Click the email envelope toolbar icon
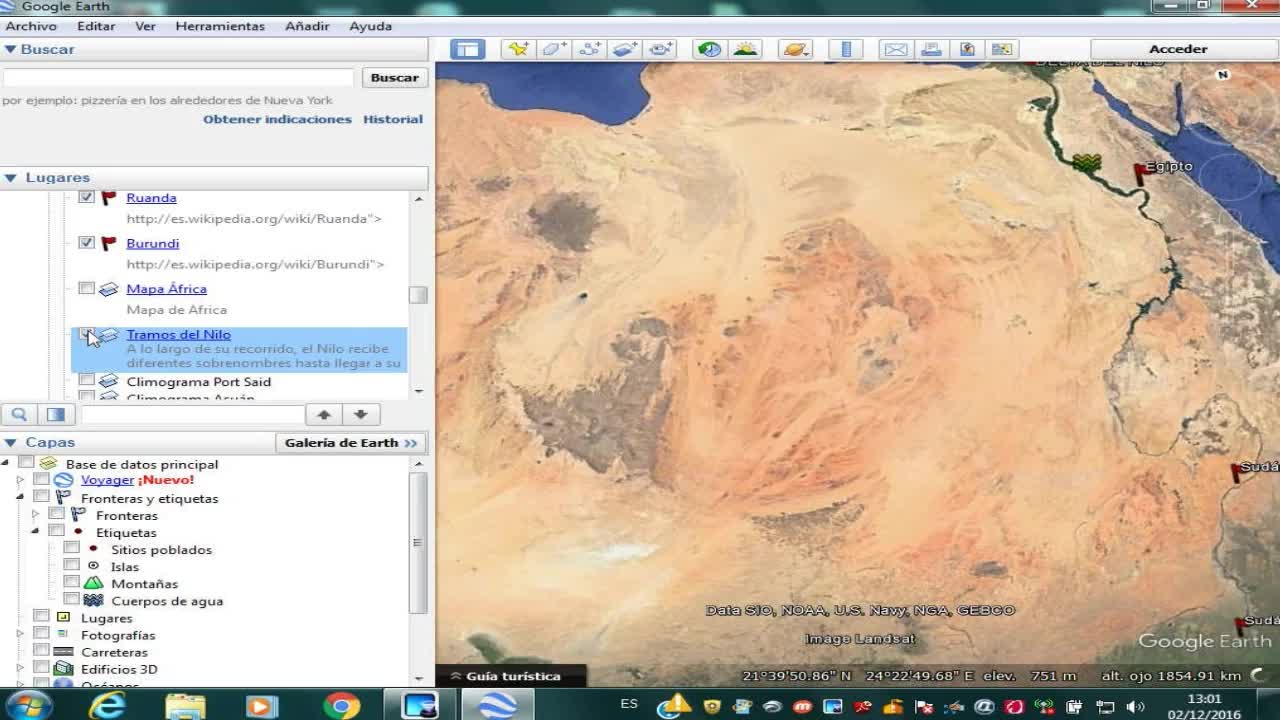 pyautogui.click(x=896, y=49)
